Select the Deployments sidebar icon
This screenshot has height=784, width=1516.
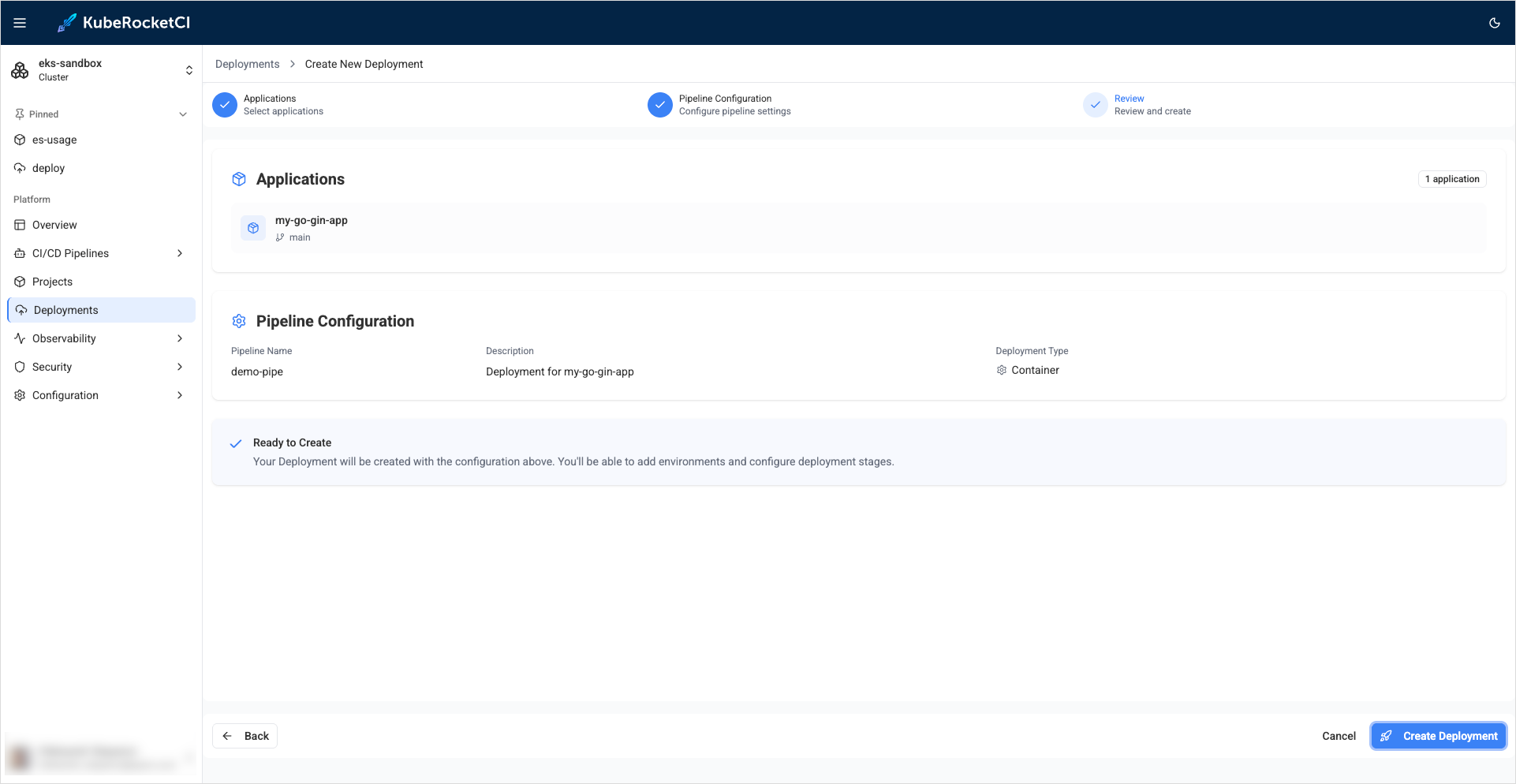tap(20, 309)
